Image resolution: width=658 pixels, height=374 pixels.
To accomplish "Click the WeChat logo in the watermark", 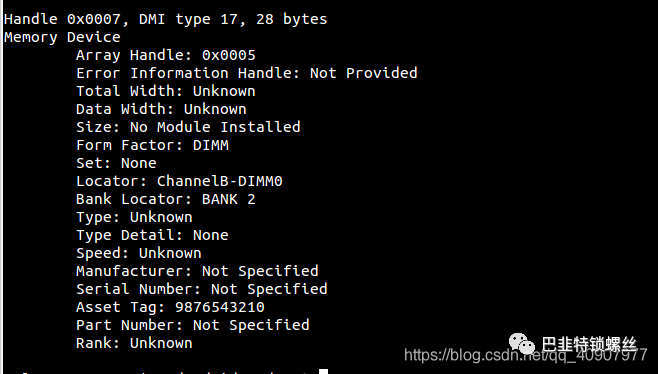I will [x=522, y=344].
